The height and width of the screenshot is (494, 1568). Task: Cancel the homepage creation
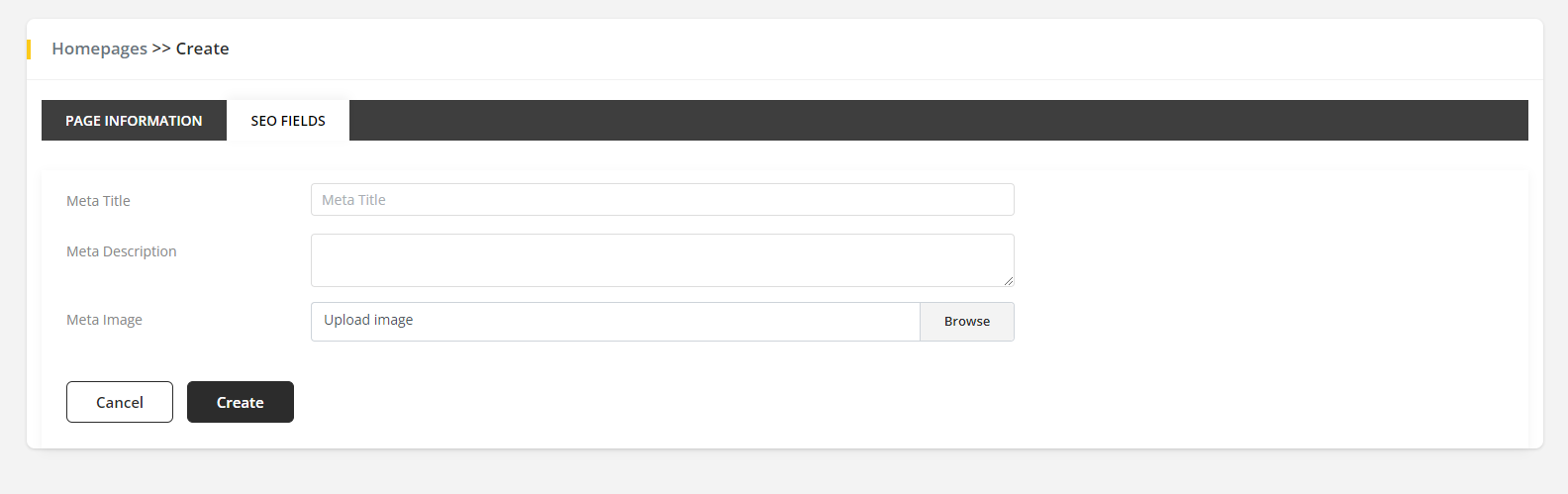click(x=120, y=402)
